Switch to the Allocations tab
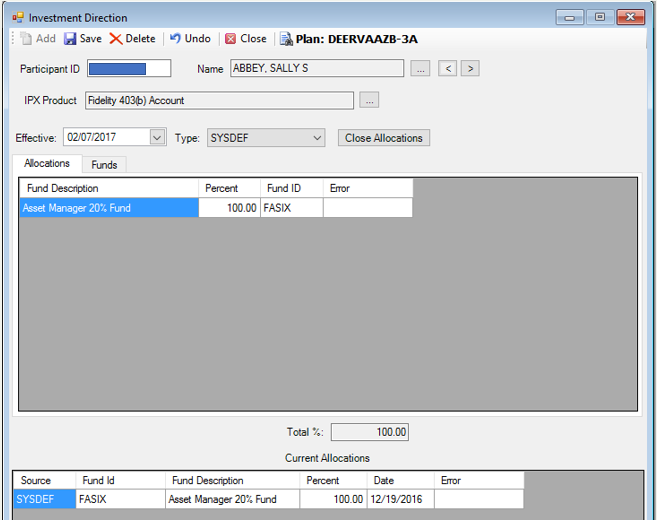 tap(47, 163)
